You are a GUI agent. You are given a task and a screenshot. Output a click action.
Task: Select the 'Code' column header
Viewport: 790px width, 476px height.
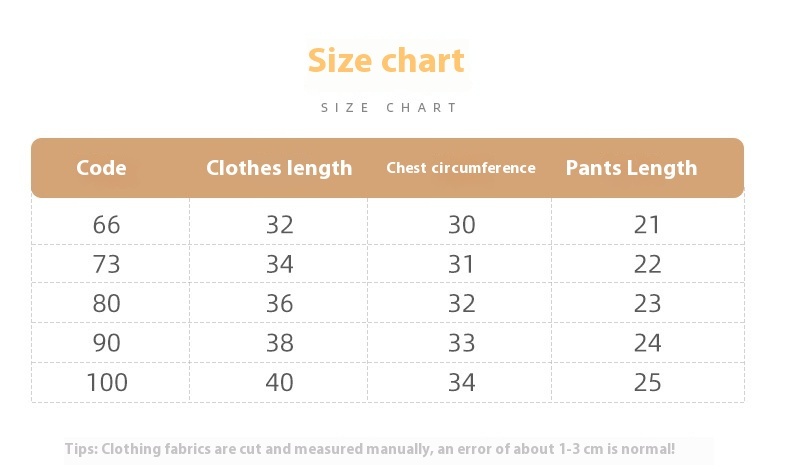[101, 168]
